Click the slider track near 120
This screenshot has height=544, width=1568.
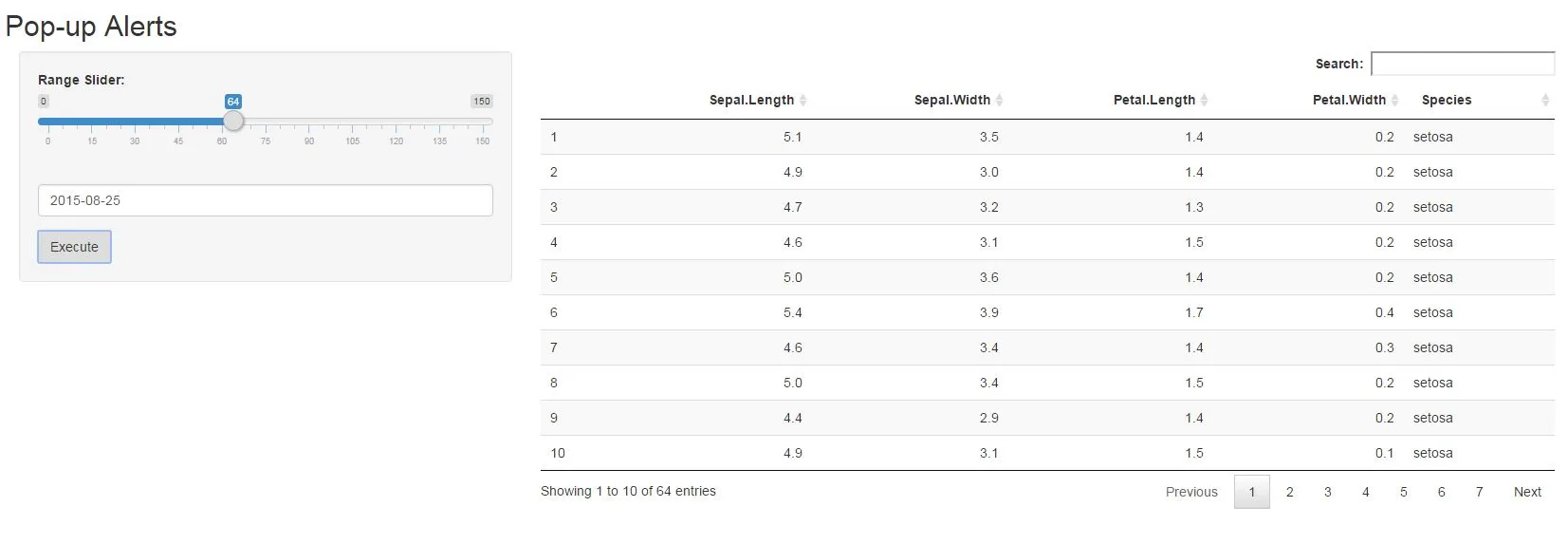pyautogui.click(x=396, y=122)
